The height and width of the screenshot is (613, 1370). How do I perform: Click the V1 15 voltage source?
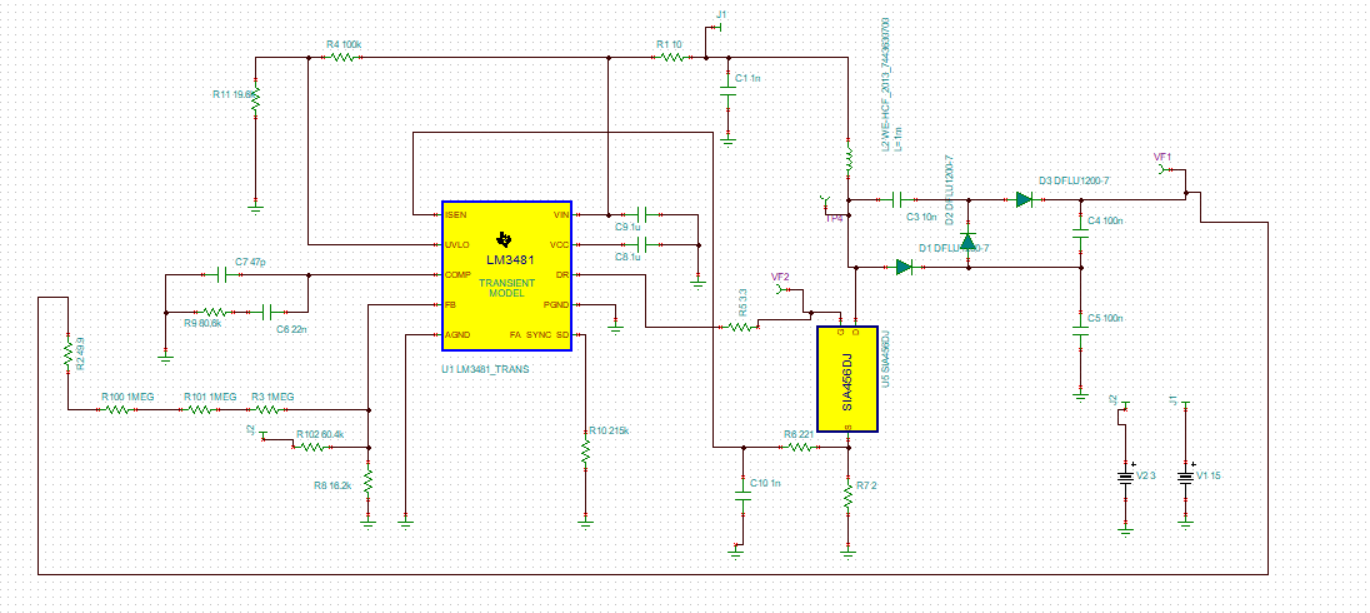[x=1185, y=477]
